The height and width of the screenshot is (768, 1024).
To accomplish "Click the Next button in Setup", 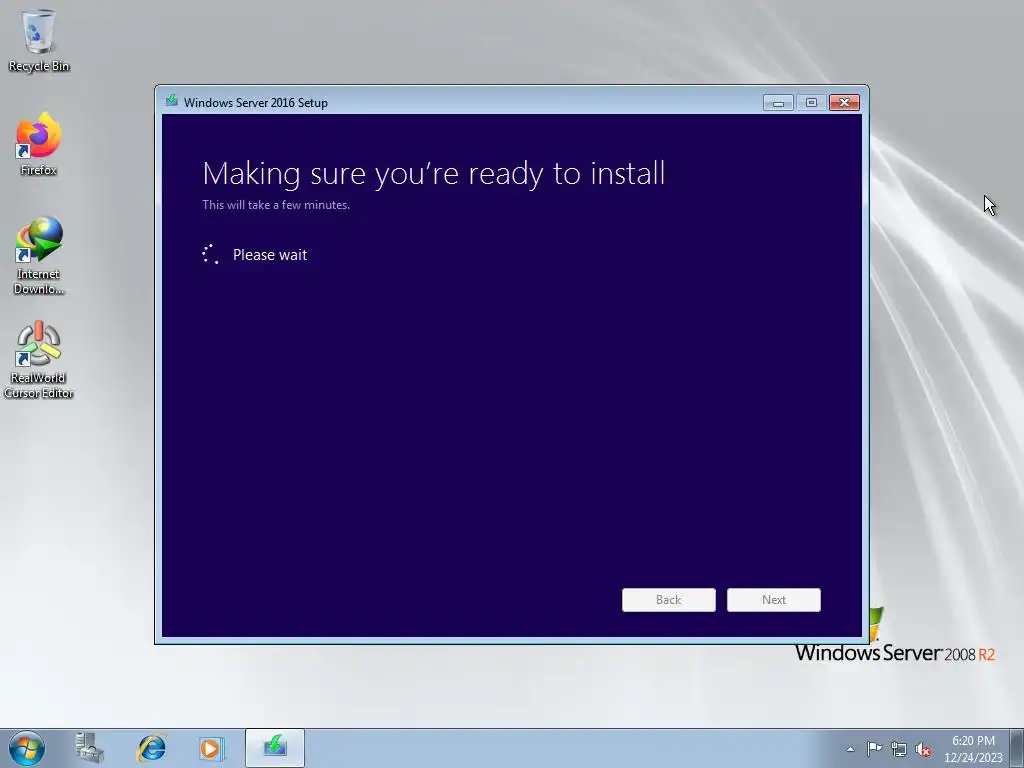I will pyautogui.click(x=774, y=600).
